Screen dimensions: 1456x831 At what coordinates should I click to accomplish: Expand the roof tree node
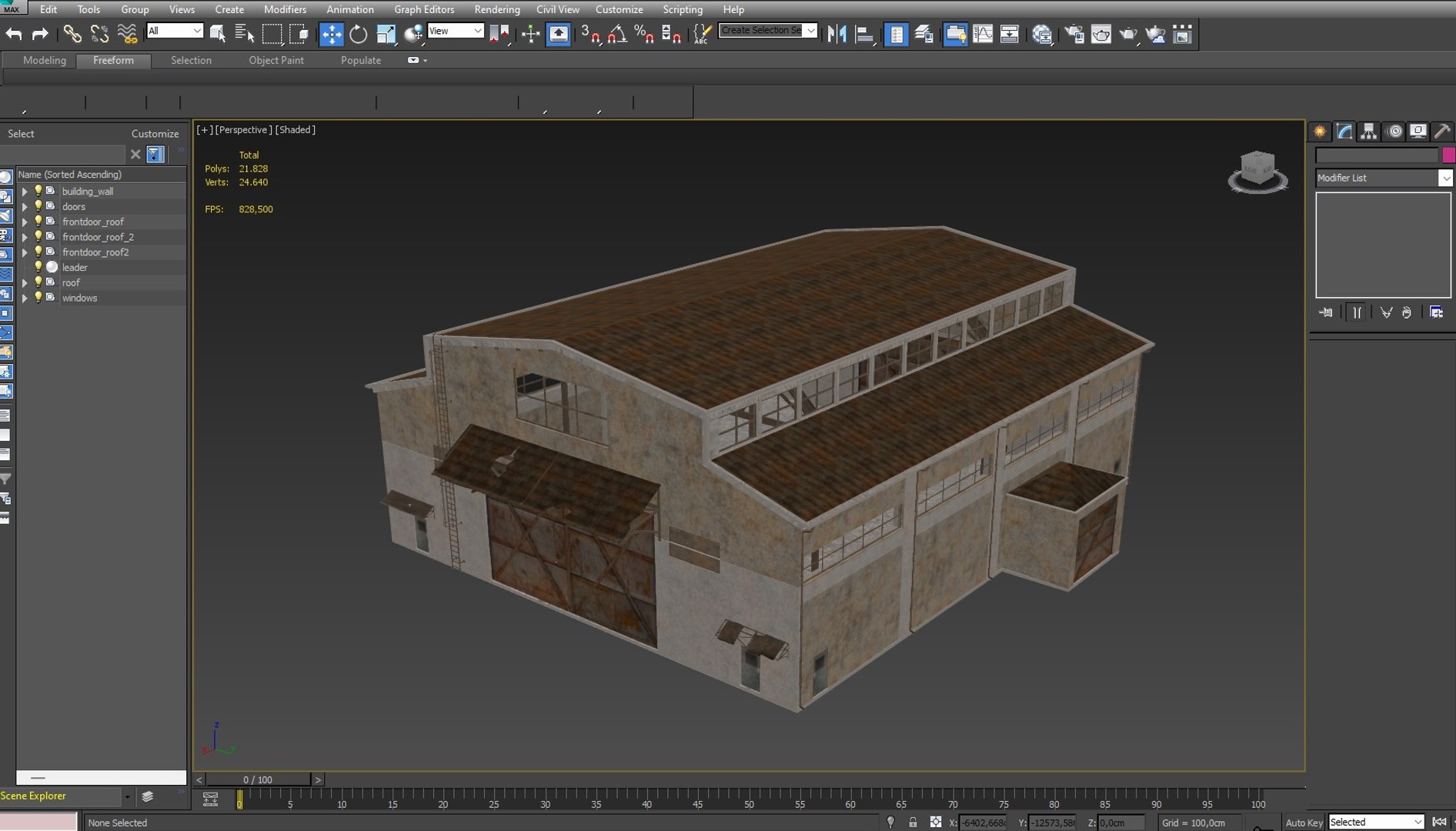pos(24,283)
